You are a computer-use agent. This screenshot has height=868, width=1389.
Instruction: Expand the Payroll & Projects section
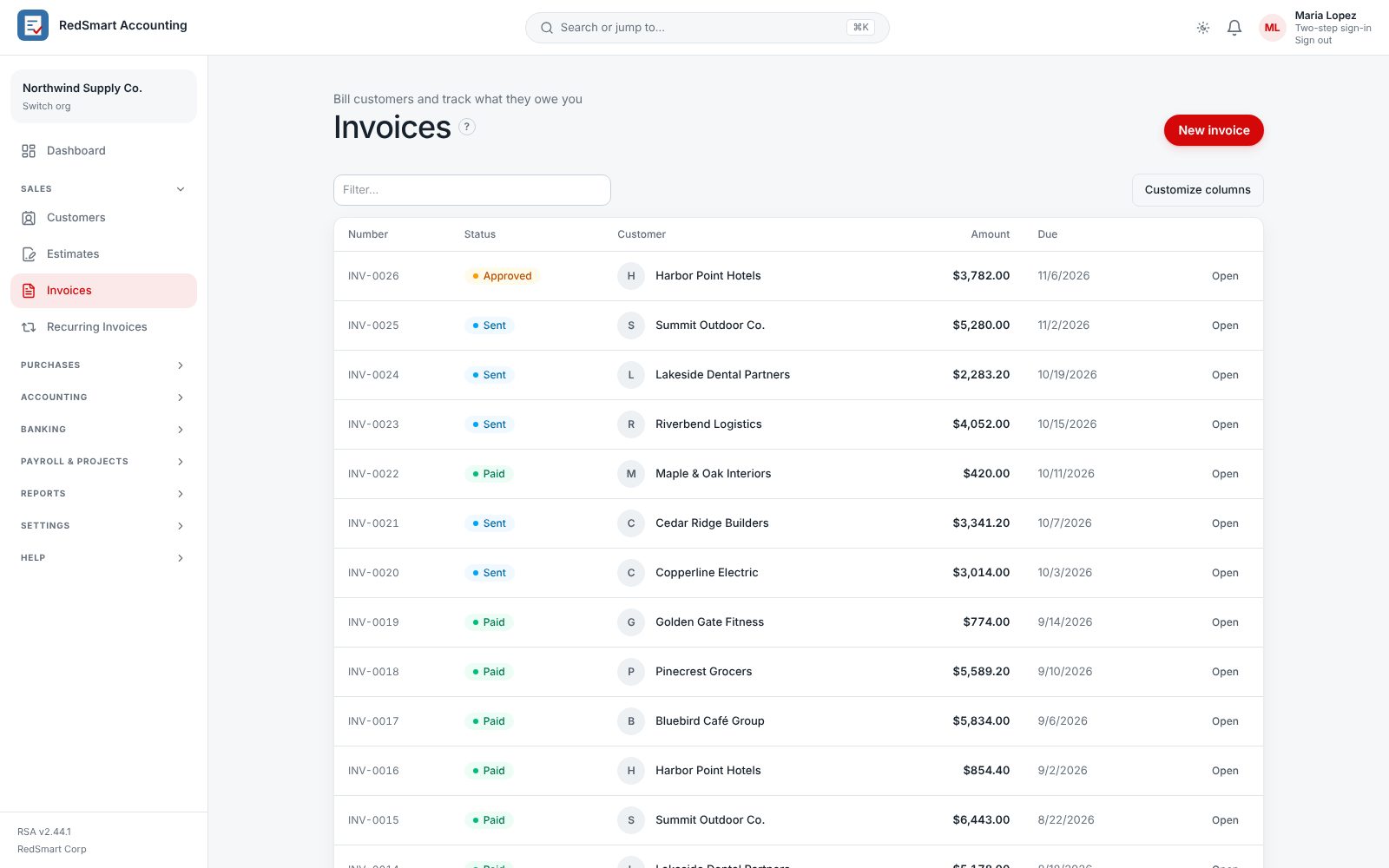[103, 462]
